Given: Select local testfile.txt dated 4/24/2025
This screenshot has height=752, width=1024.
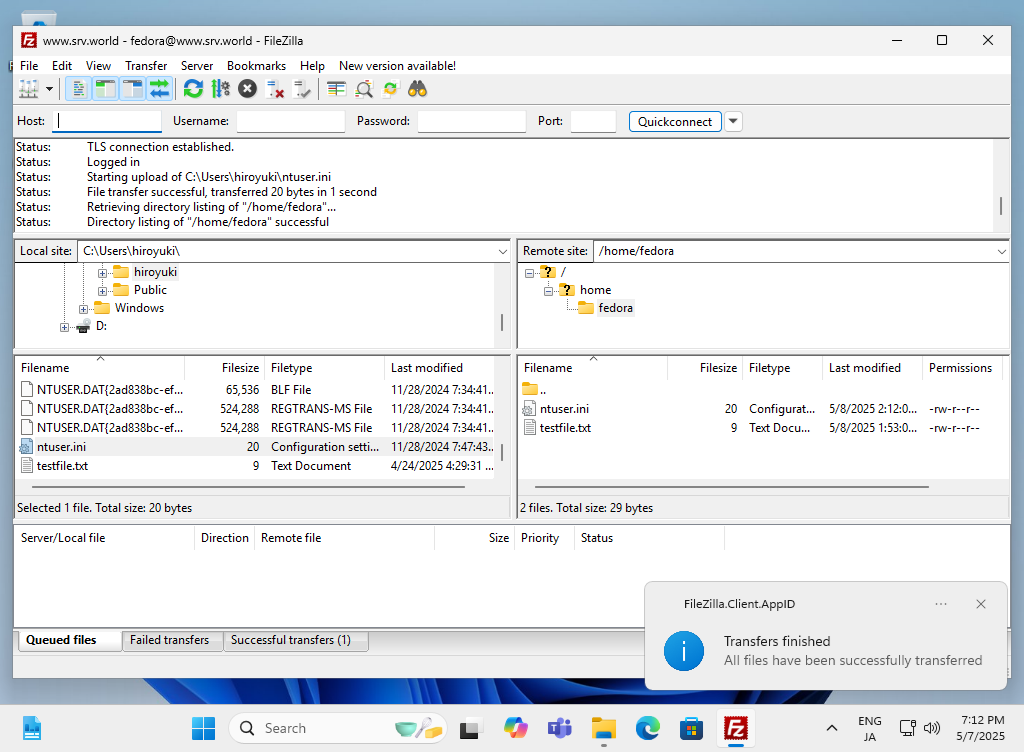Looking at the screenshot, I should point(255,465).
